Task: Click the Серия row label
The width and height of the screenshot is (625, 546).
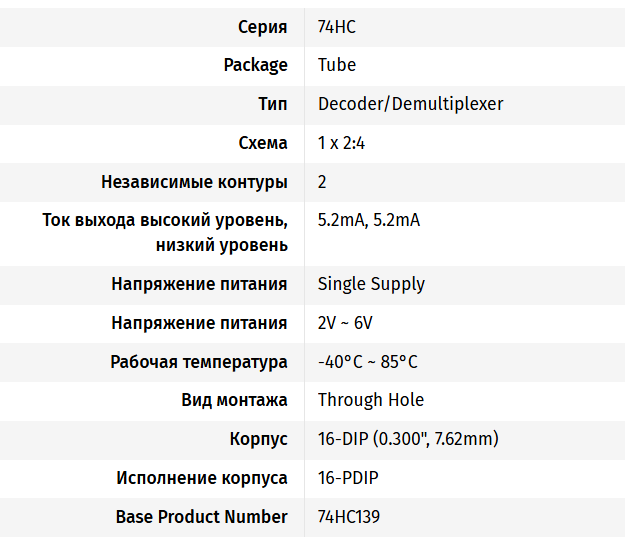Action: 263,27
